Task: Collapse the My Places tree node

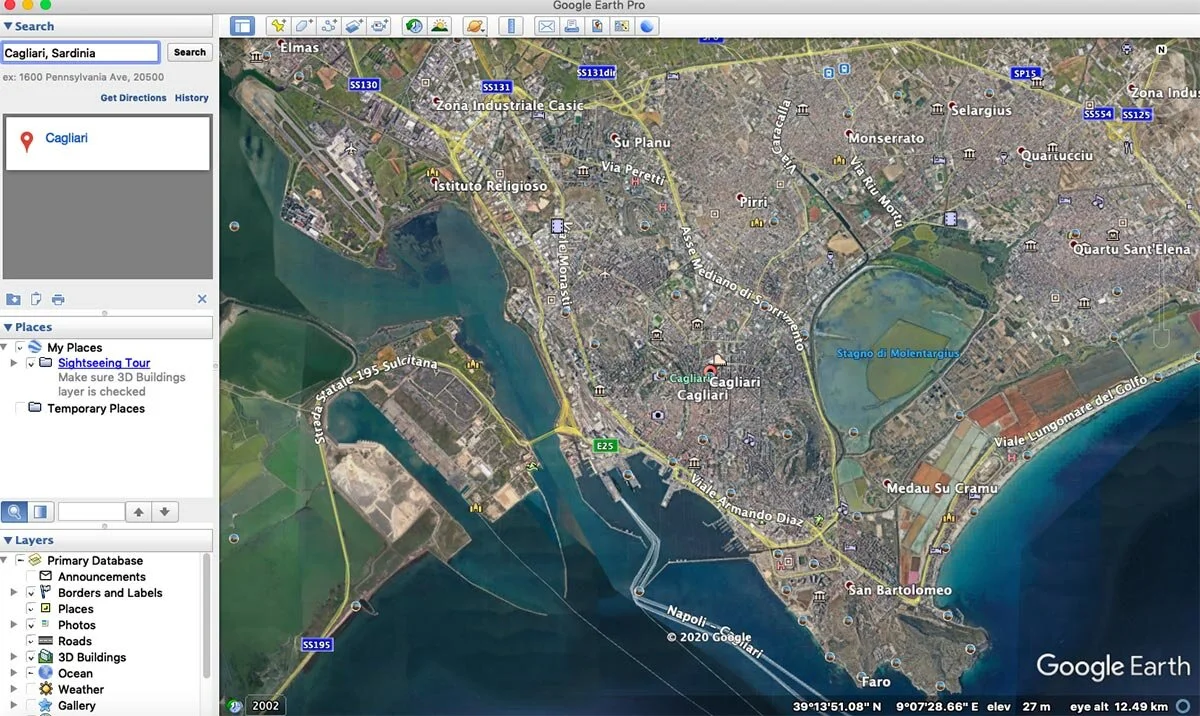Action: 5,347
